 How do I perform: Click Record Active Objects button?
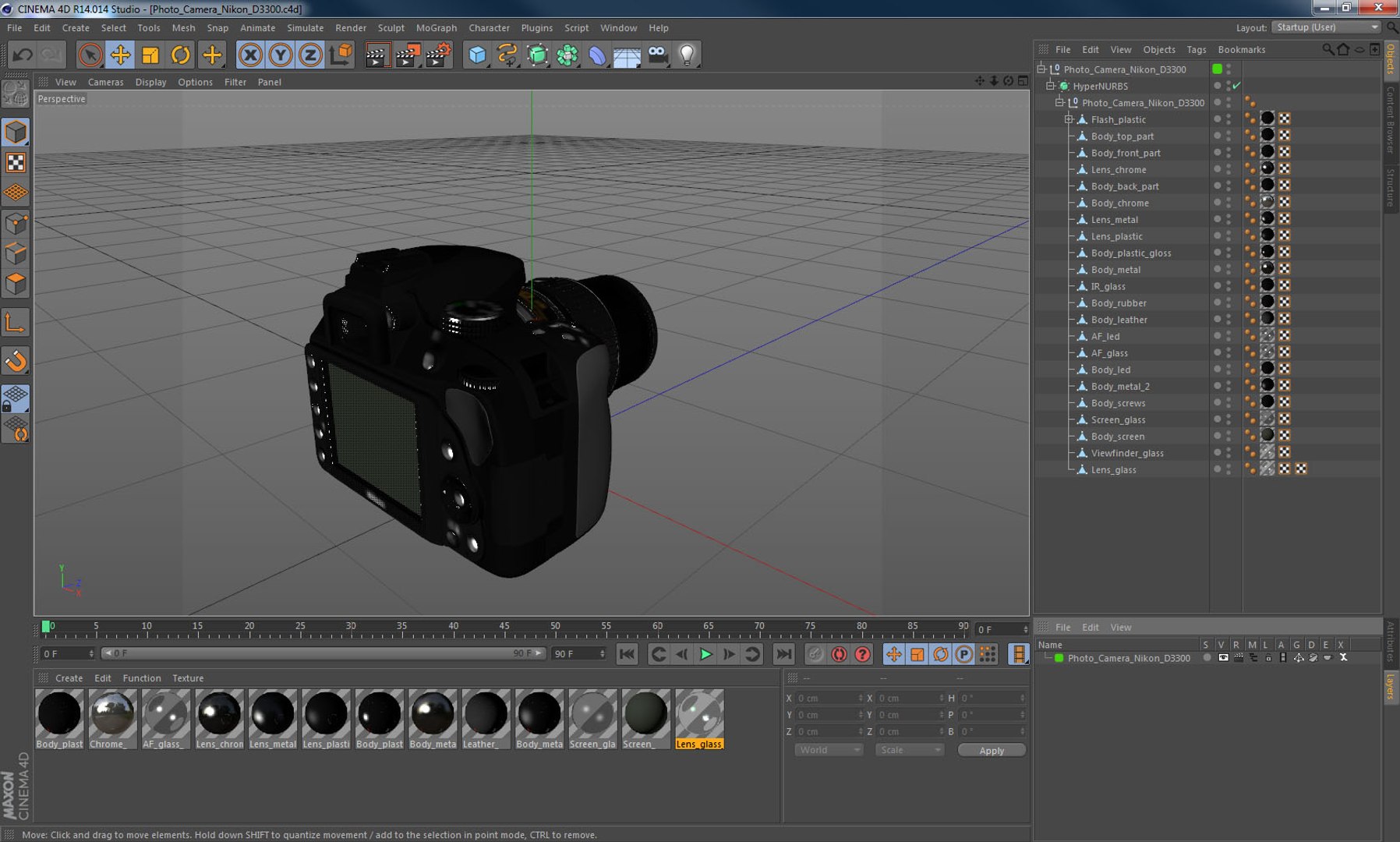pyautogui.click(x=815, y=655)
